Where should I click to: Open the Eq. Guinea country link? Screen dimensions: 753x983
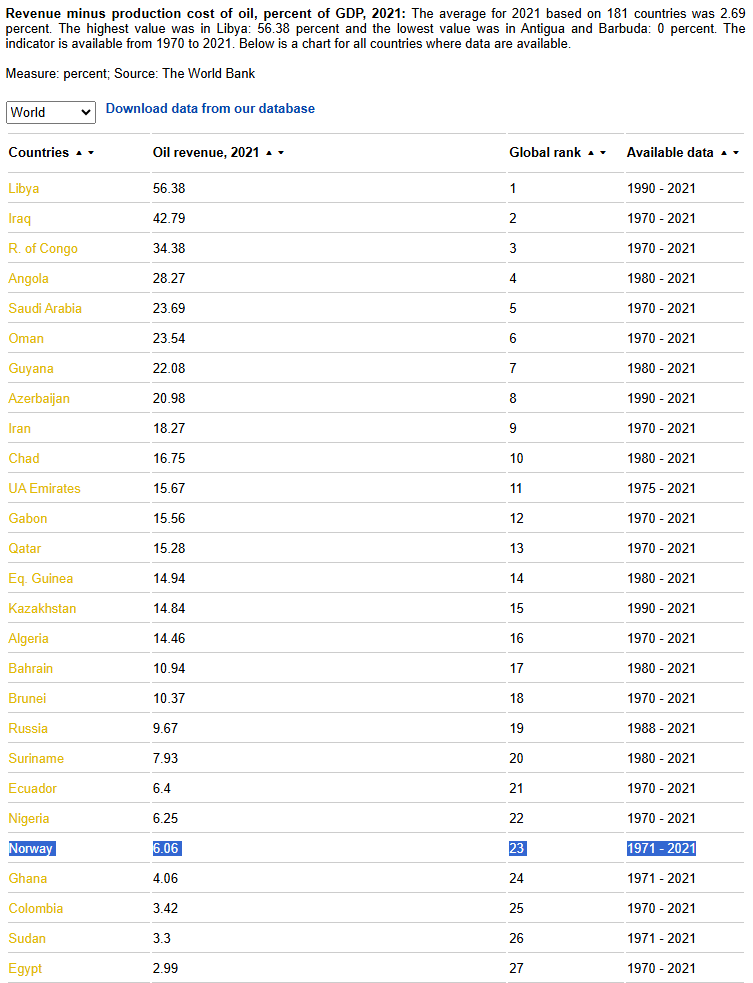(41, 579)
